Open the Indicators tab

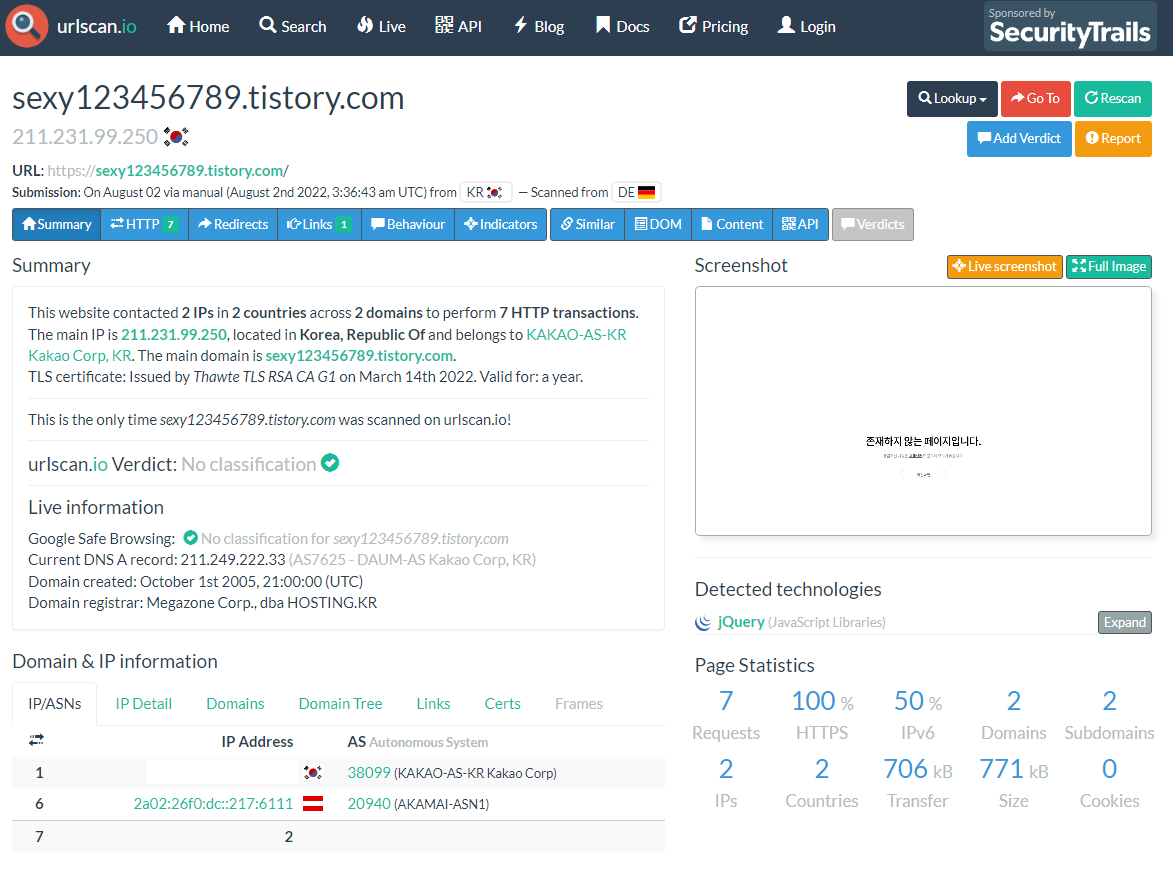tap(500, 224)
